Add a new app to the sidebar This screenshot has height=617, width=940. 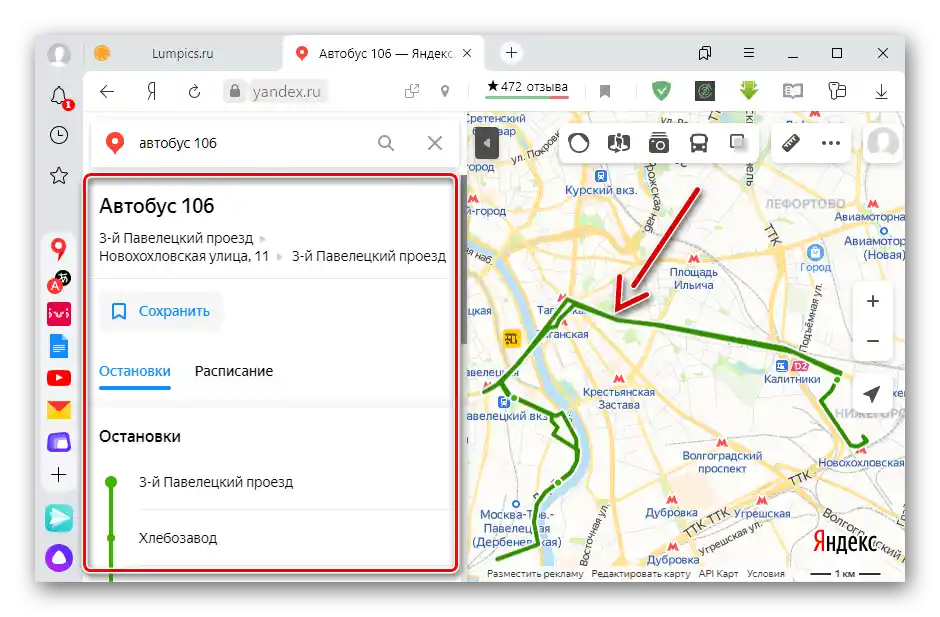coord(59,475)
